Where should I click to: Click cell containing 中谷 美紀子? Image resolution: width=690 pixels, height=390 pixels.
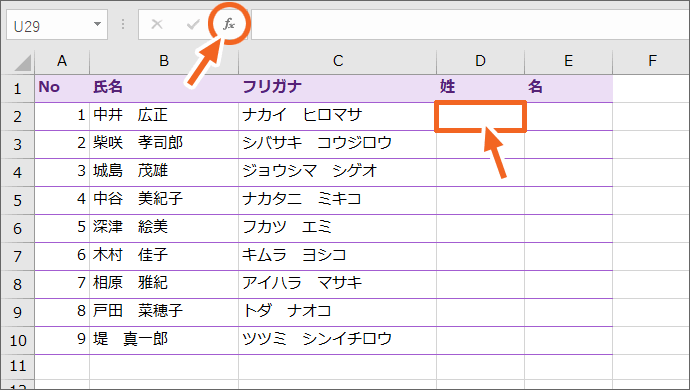(x=164, y=201)
